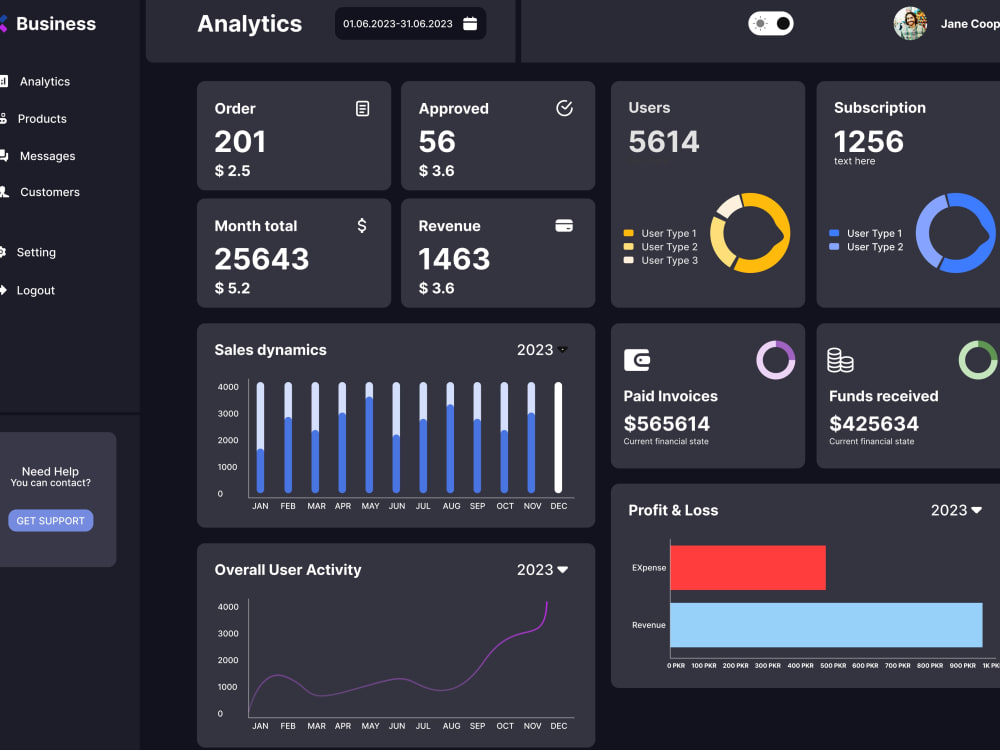Click Subscription User Type 1 blue swatch
The height and width of the screenshot is (750, 1000).
click(834, 233)
